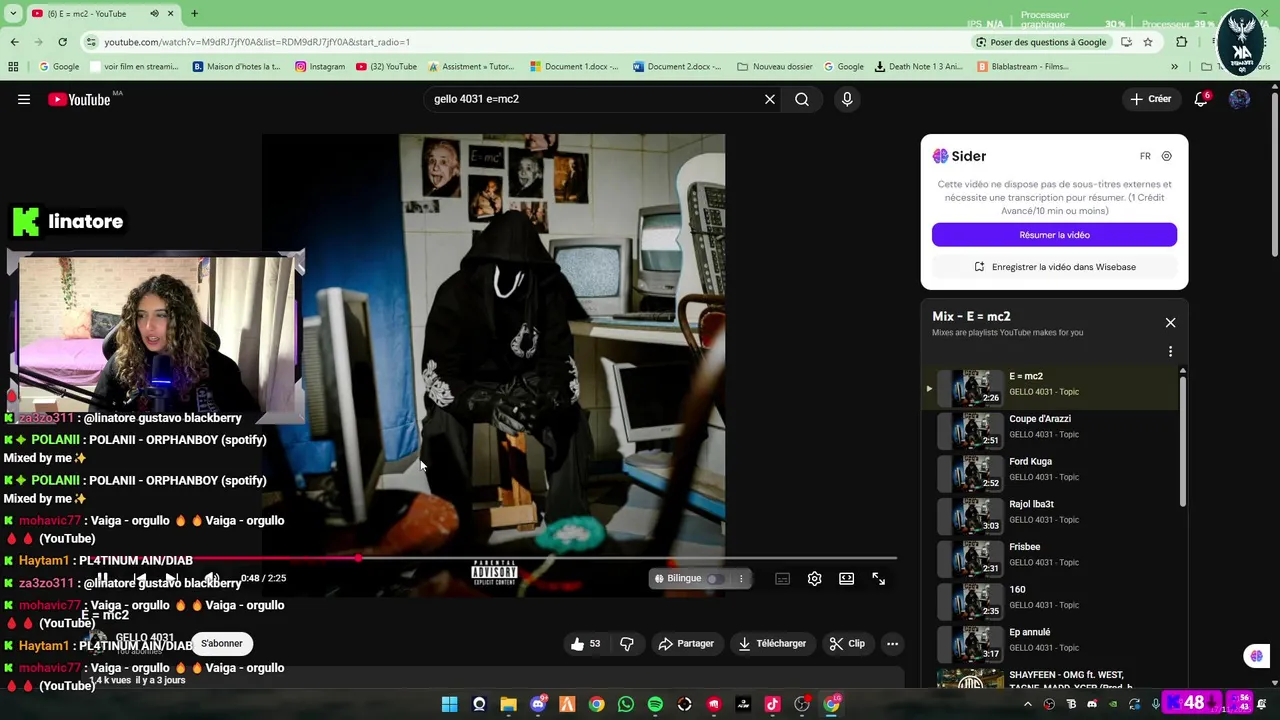Show hidden system tray icons

pos(1028,704)
